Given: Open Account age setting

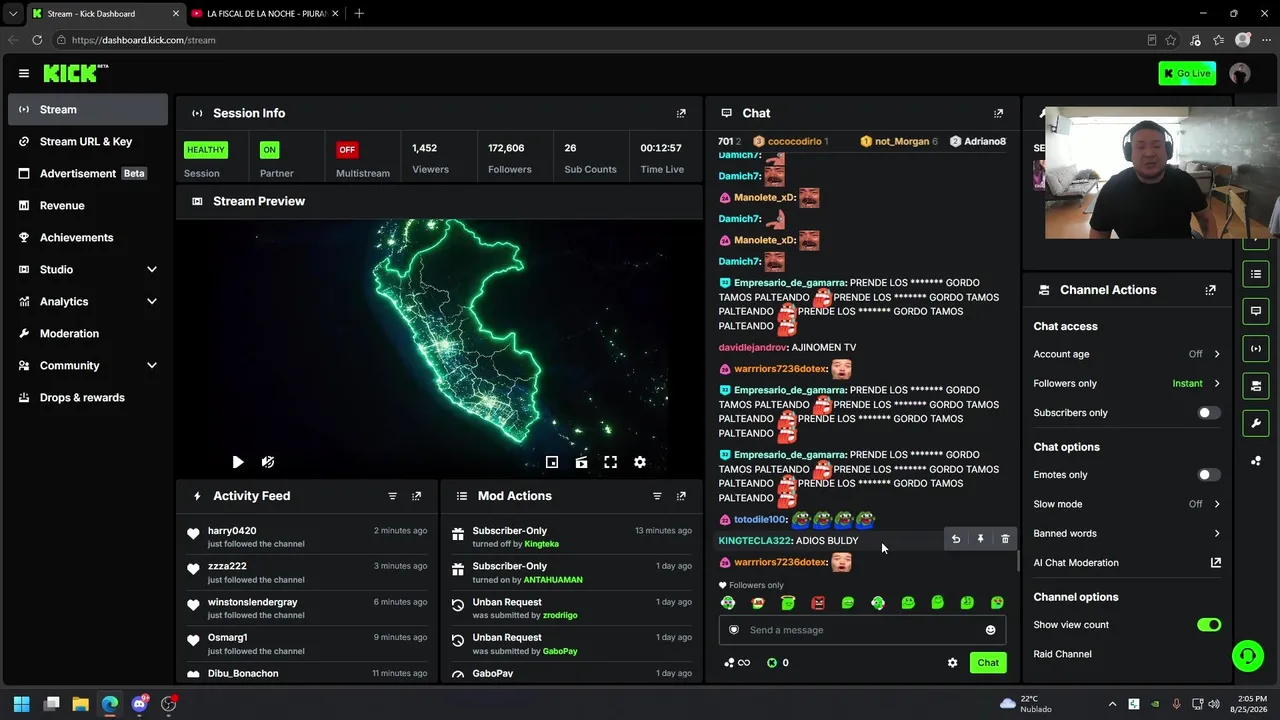Looking at the screenshot, I should [1127, 354].
